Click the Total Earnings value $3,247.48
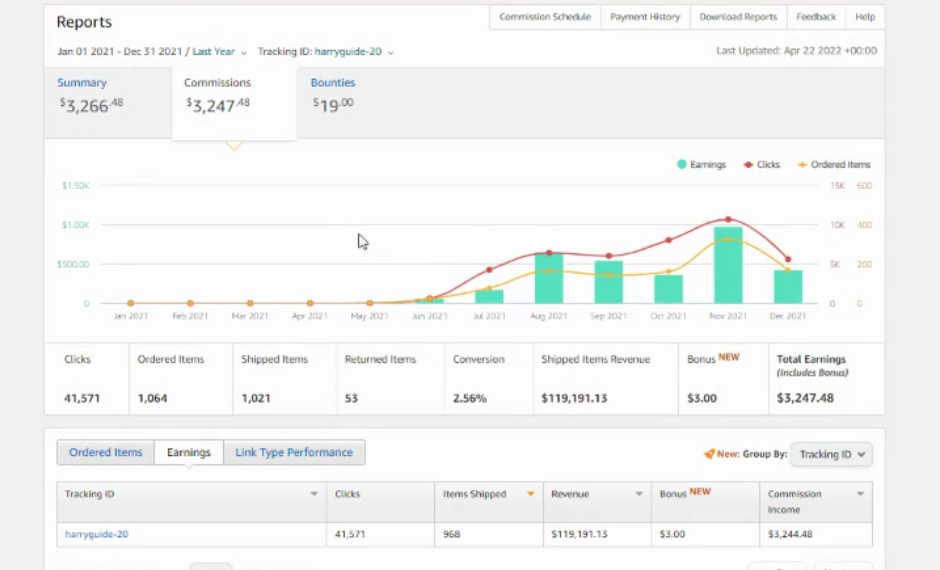The height and width of the screenshot is (570, 940). pos(805,398)
